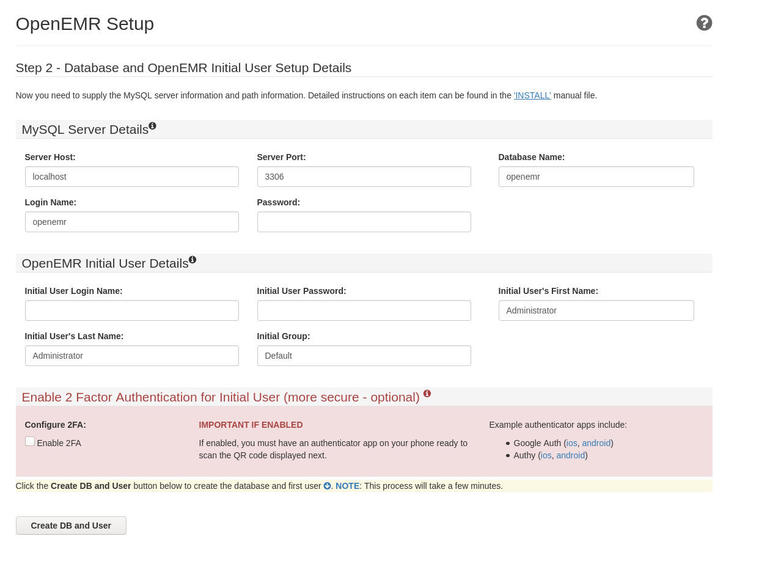
Task: Focus the Initial User Login Name field
Action: pyautogui.click(x=132, y=310)
